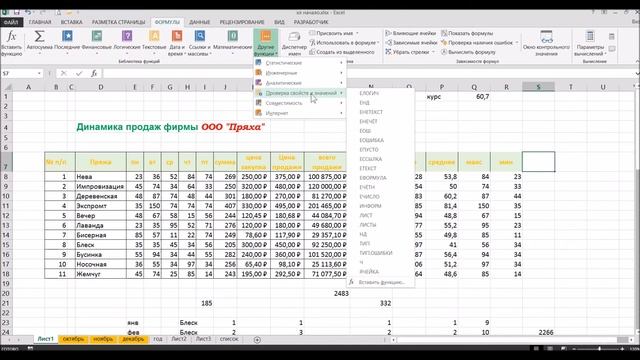The width and height of the screenshot is (640, 360).
Task: Click the Автосумма sigma icon
Action: (39, 36)
